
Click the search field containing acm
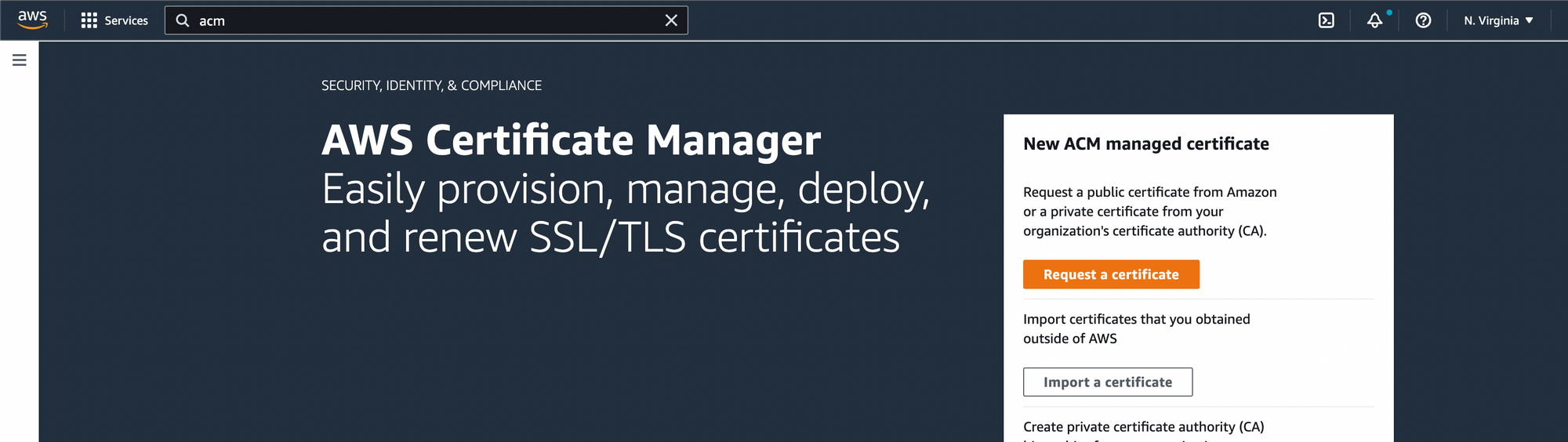point(426,20)
